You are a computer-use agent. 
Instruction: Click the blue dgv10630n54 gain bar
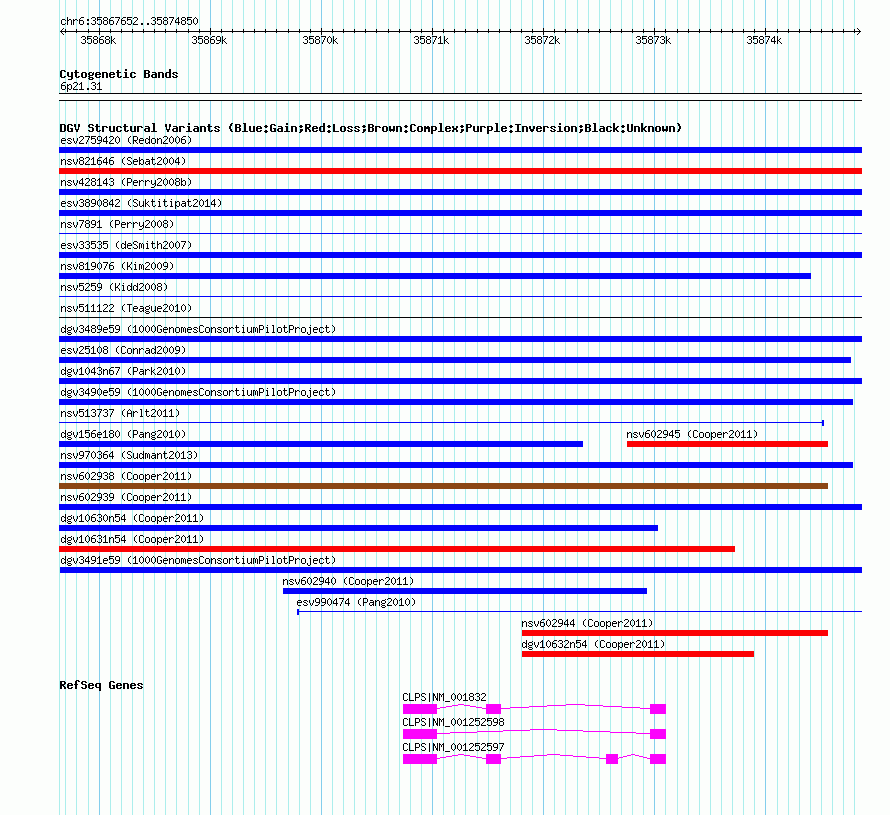(358, 528)
